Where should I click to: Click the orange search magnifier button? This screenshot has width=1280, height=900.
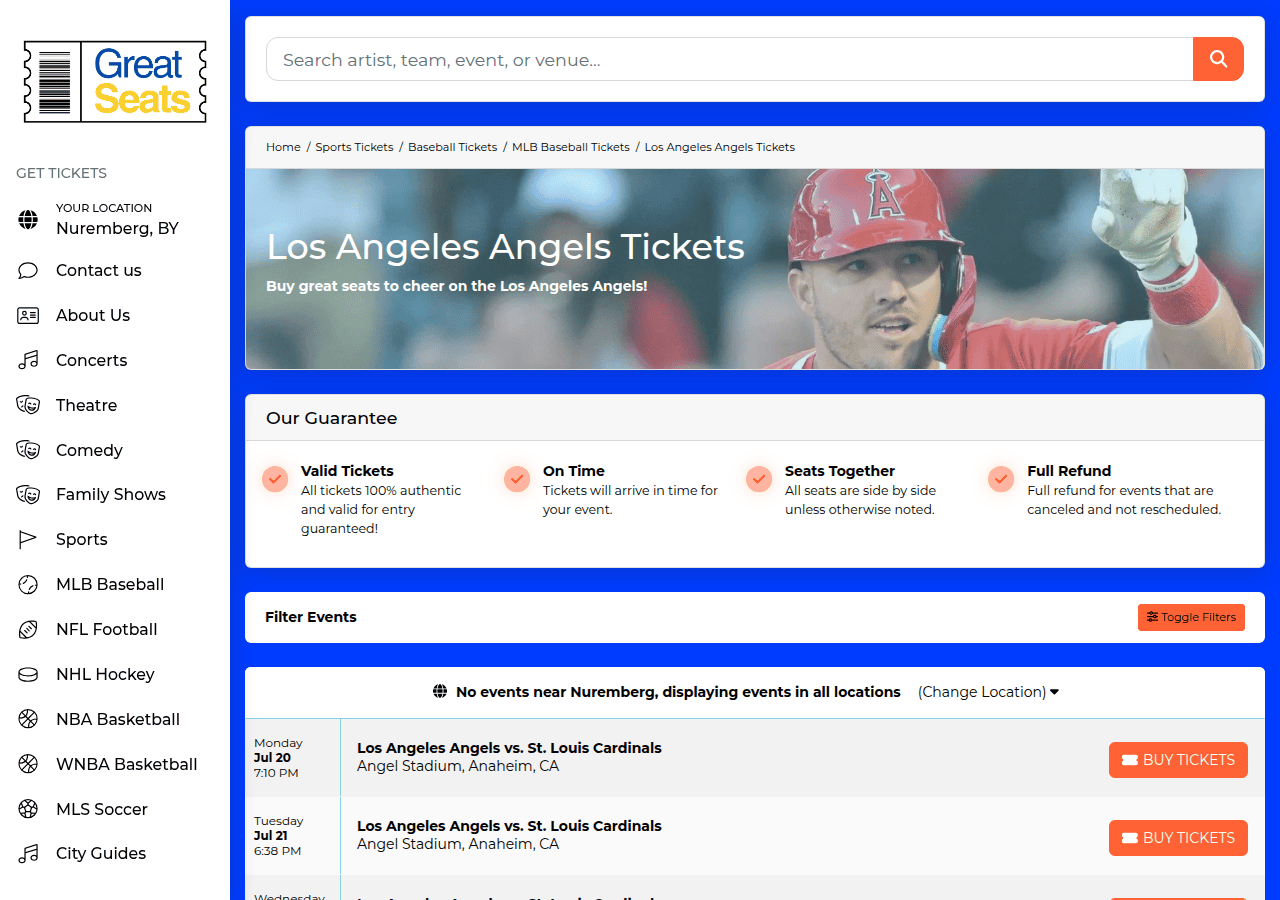[x=1218, y=59]
